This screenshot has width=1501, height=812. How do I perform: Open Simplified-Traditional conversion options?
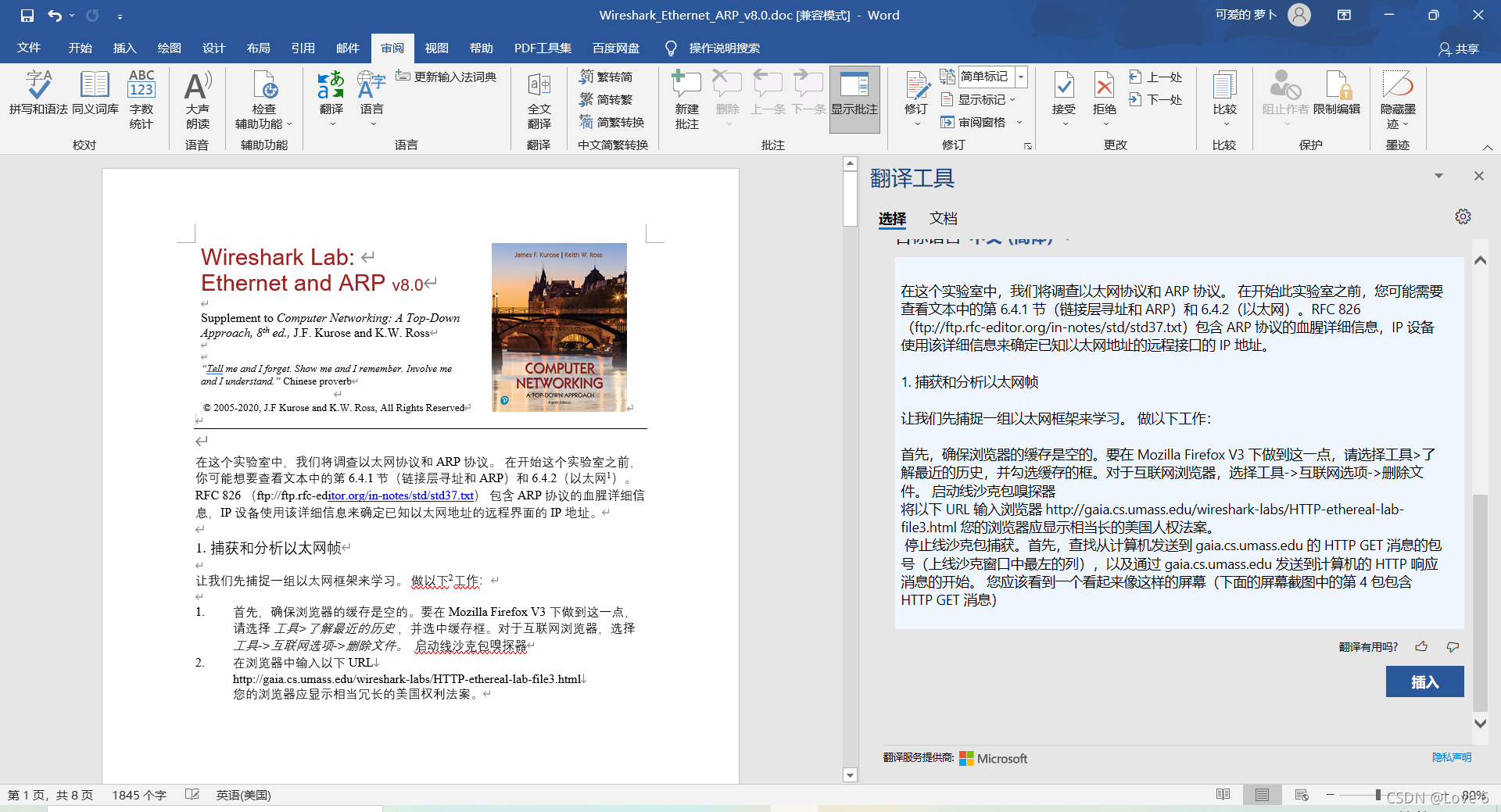[x=612, y=122]
